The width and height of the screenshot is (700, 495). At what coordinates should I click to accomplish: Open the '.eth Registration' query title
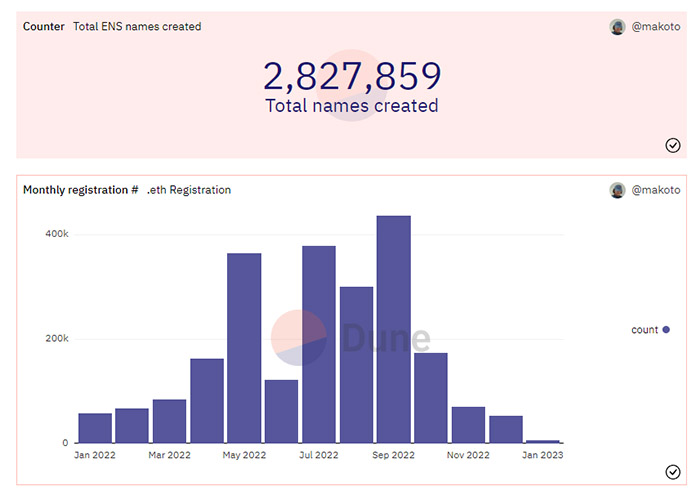click(189, 190)
